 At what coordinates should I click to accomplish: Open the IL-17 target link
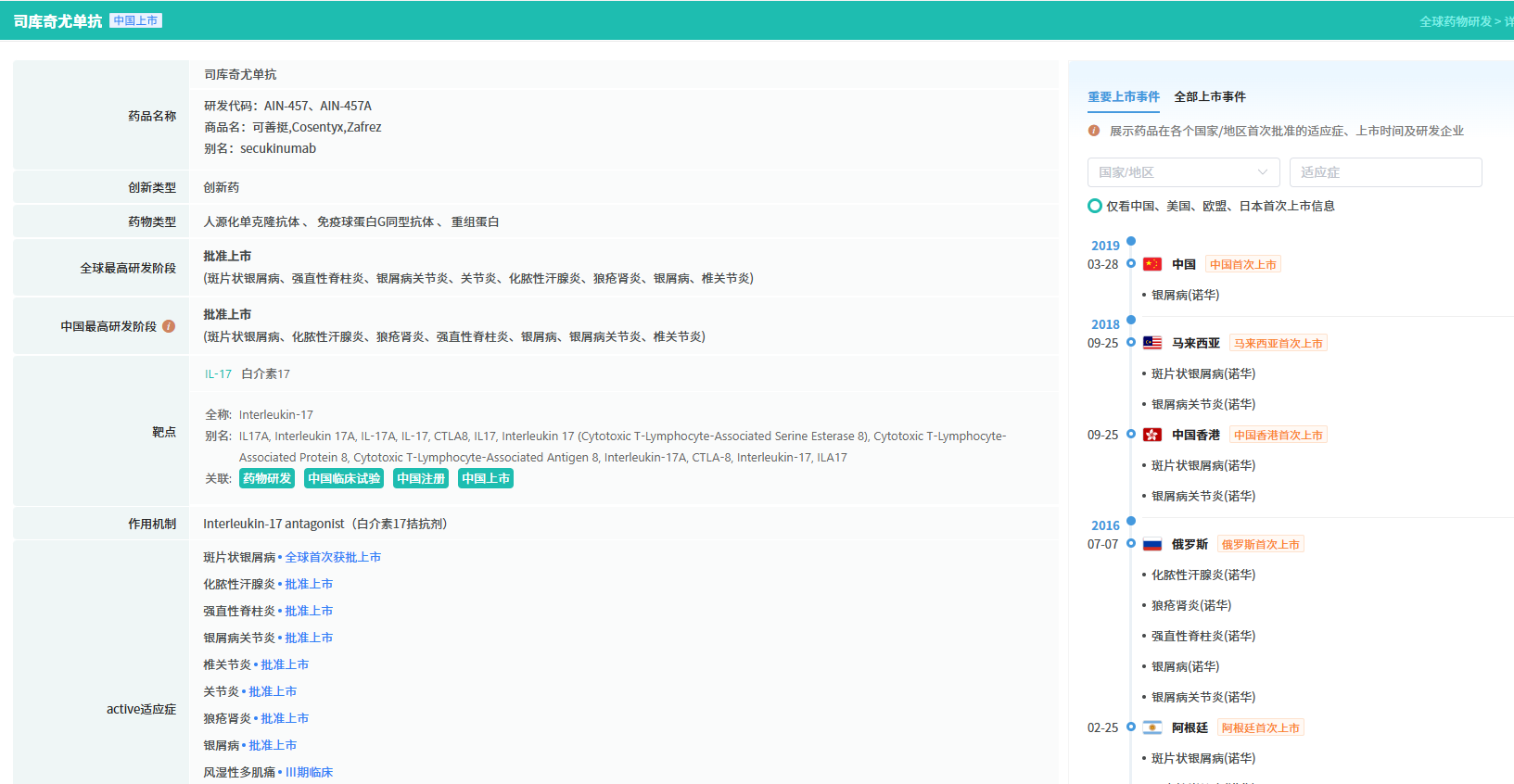(219, 374)
